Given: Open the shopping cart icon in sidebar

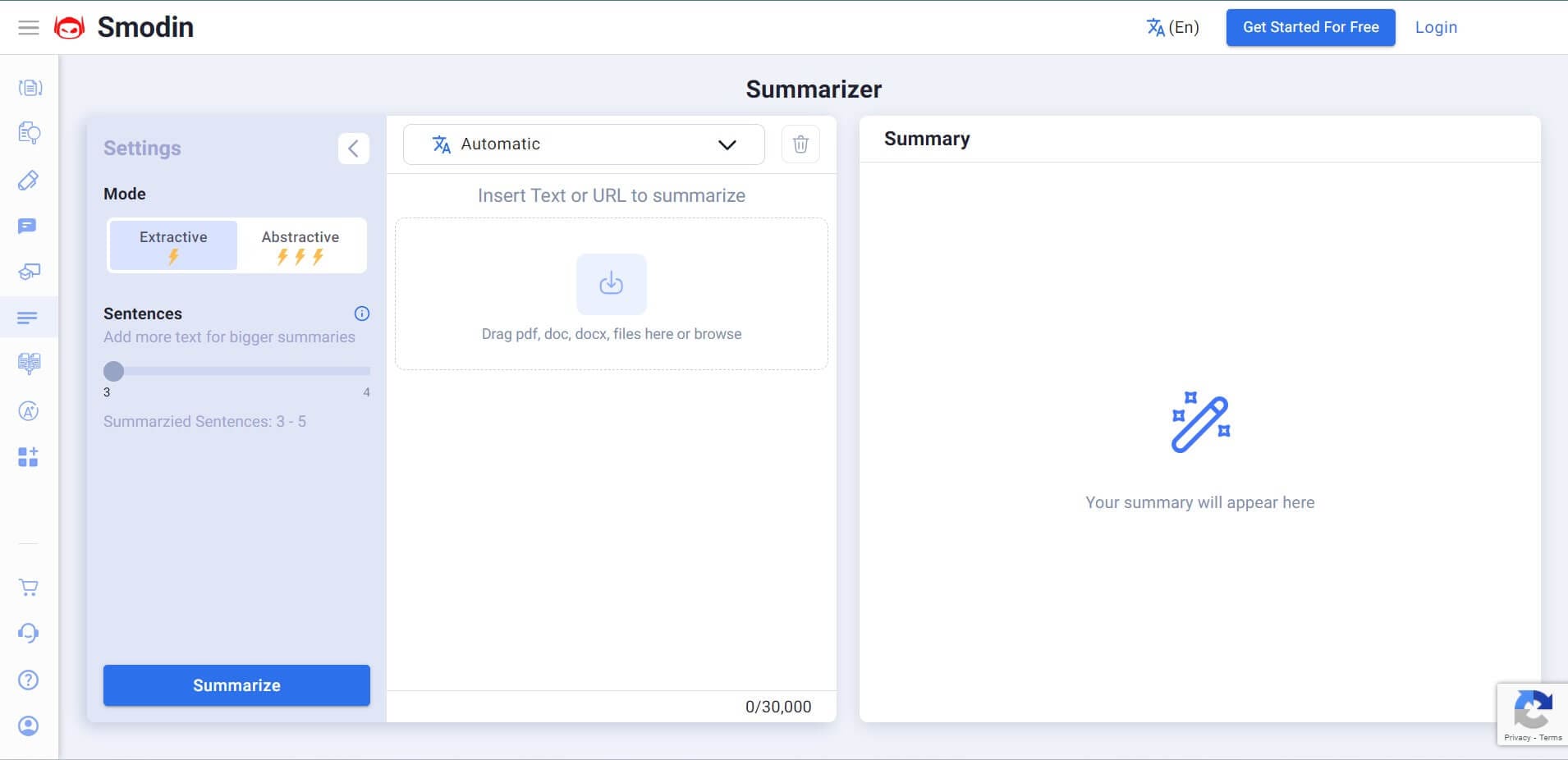Looking at the screenshot, I should pos(29,588).
